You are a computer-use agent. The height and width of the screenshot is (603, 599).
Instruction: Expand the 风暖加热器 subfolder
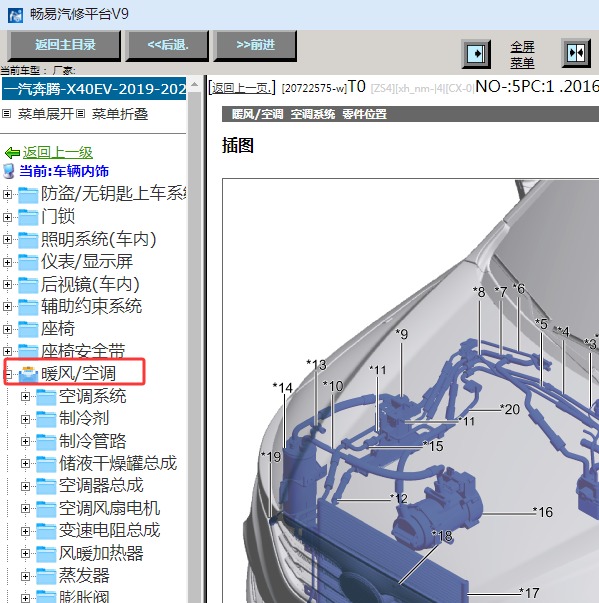coord(25,553)
